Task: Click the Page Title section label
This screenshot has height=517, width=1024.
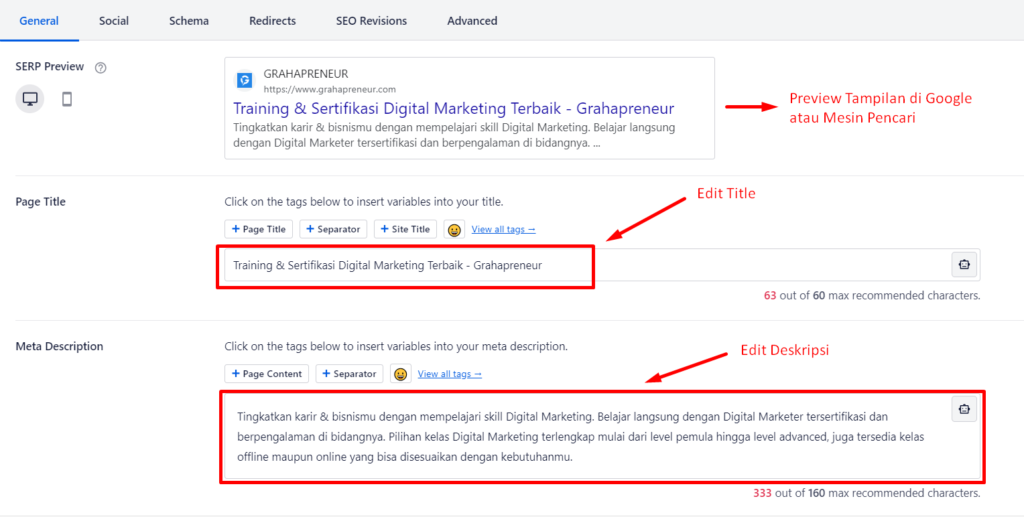Action: pos(40,201)
